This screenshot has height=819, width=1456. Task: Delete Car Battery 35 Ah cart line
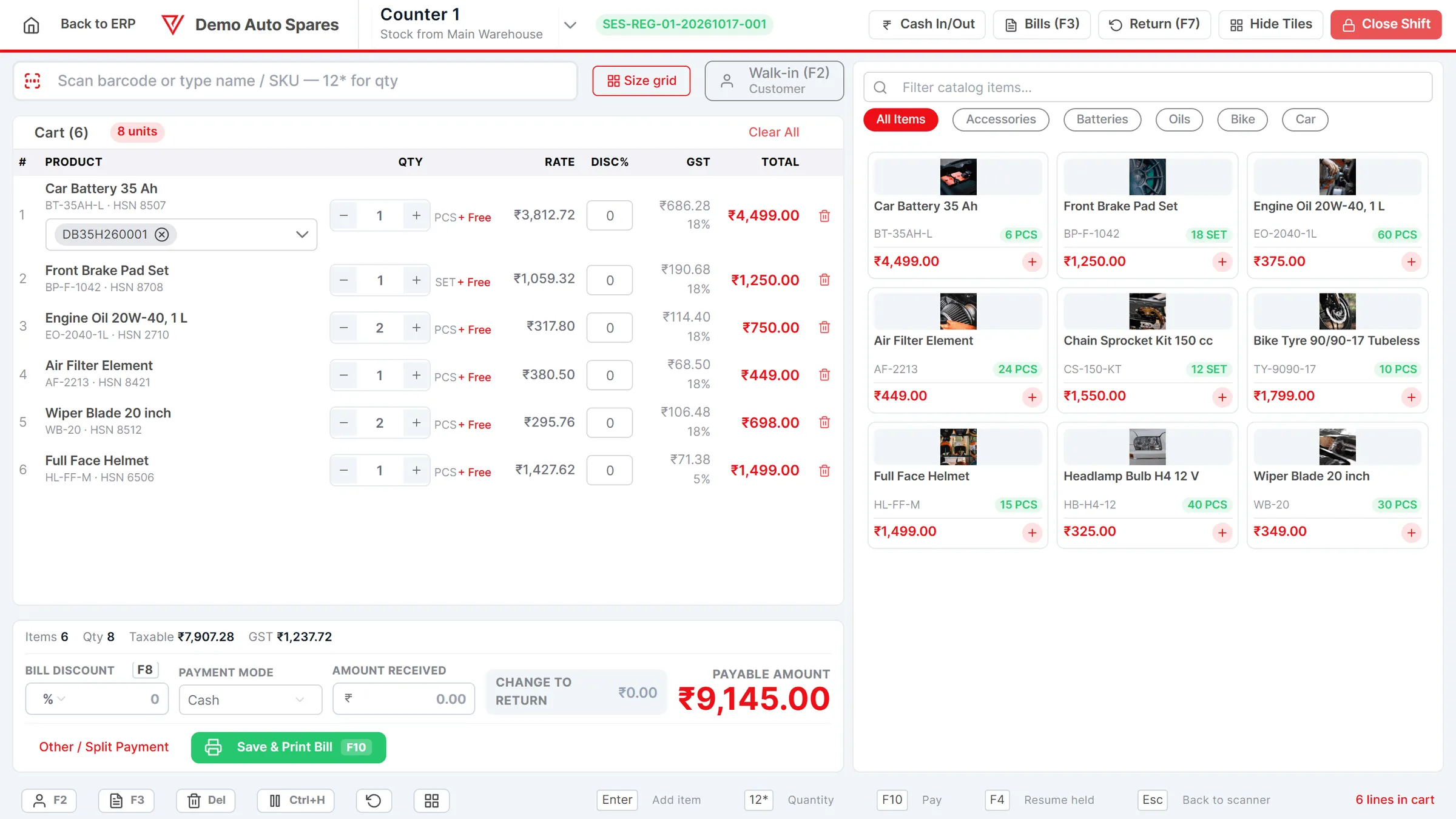[824, 216]
